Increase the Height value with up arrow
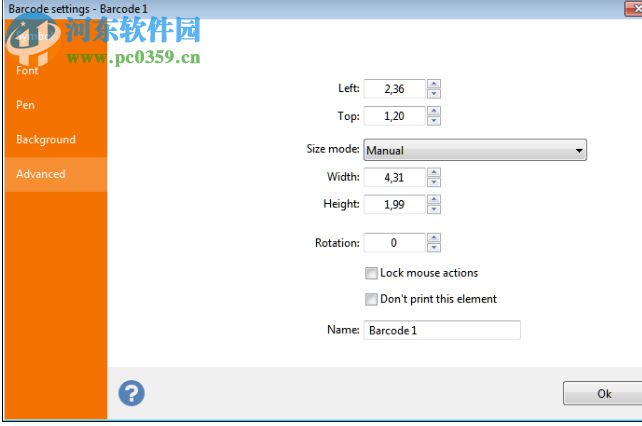Image resolution: width=642 pixels, height=426 pixels. pyautogui.click(x=434, y=199)
